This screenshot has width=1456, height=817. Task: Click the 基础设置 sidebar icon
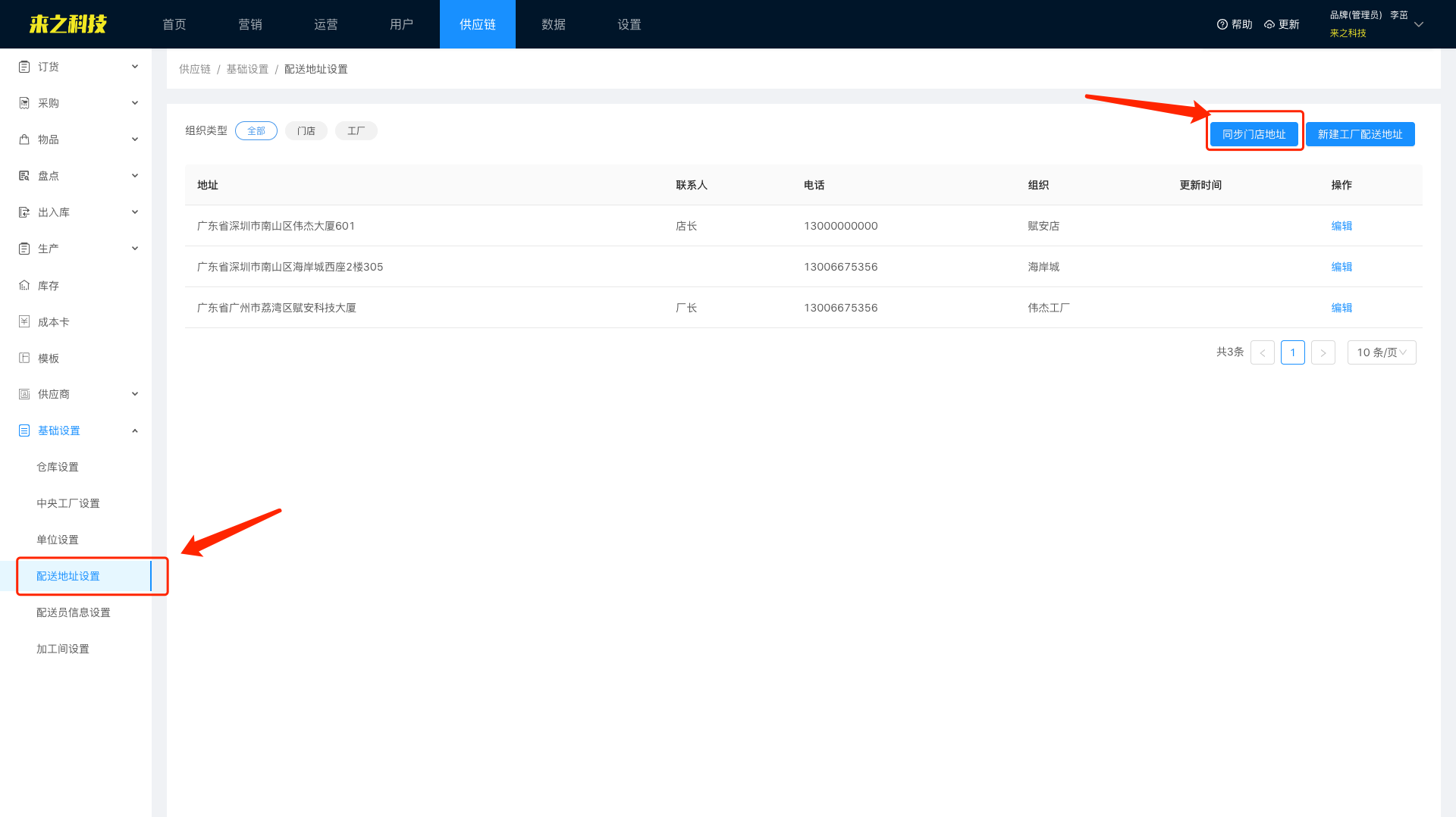coord(24,430)
